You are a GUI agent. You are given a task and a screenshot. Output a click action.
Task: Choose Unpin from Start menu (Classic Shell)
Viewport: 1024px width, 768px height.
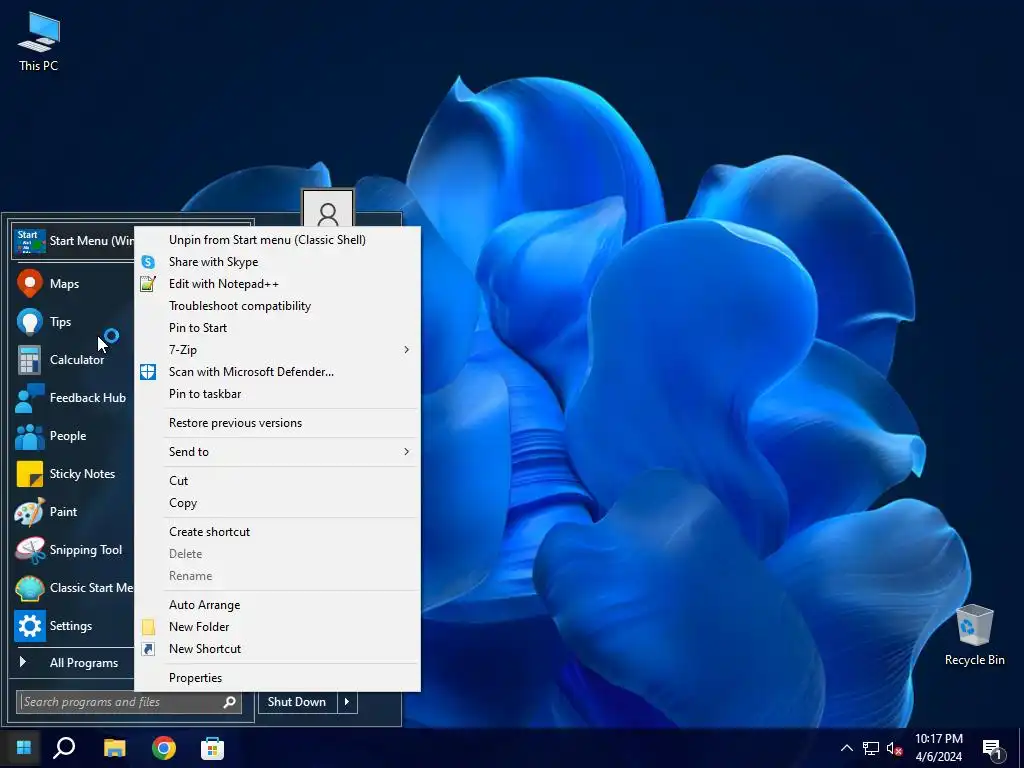pos(278,240)
